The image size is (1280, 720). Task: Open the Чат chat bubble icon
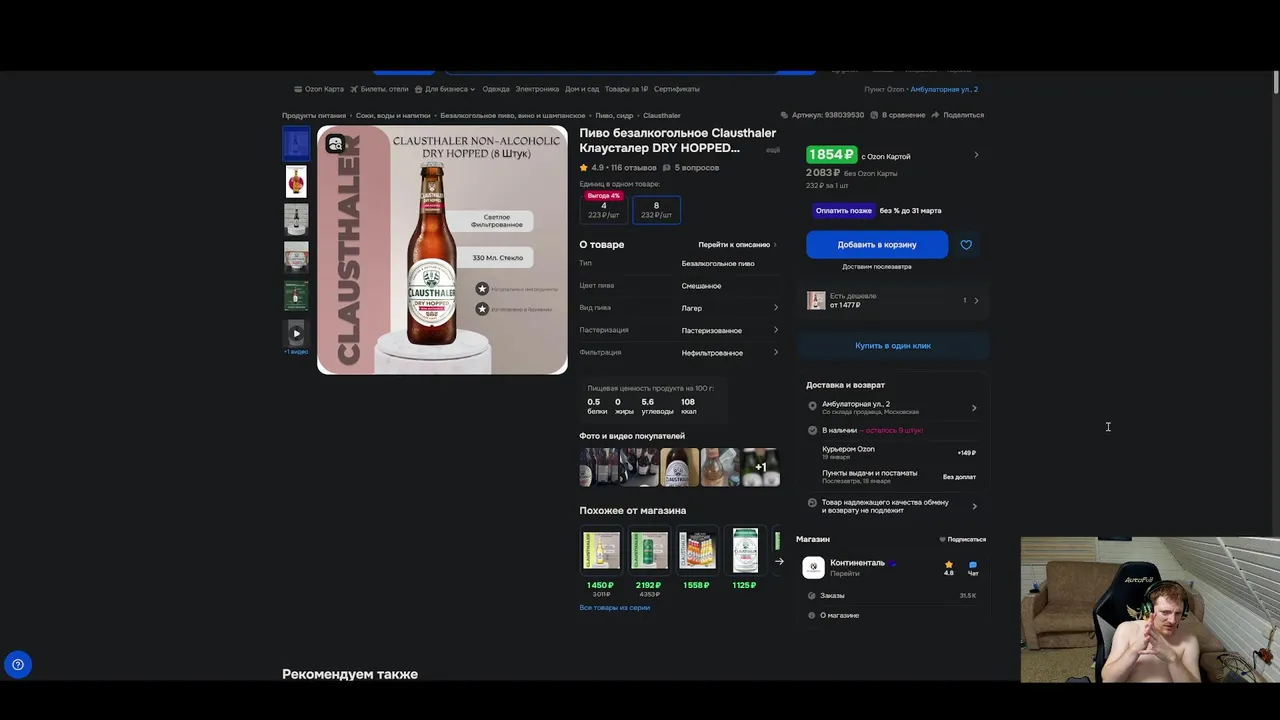[x=972, y=565]
